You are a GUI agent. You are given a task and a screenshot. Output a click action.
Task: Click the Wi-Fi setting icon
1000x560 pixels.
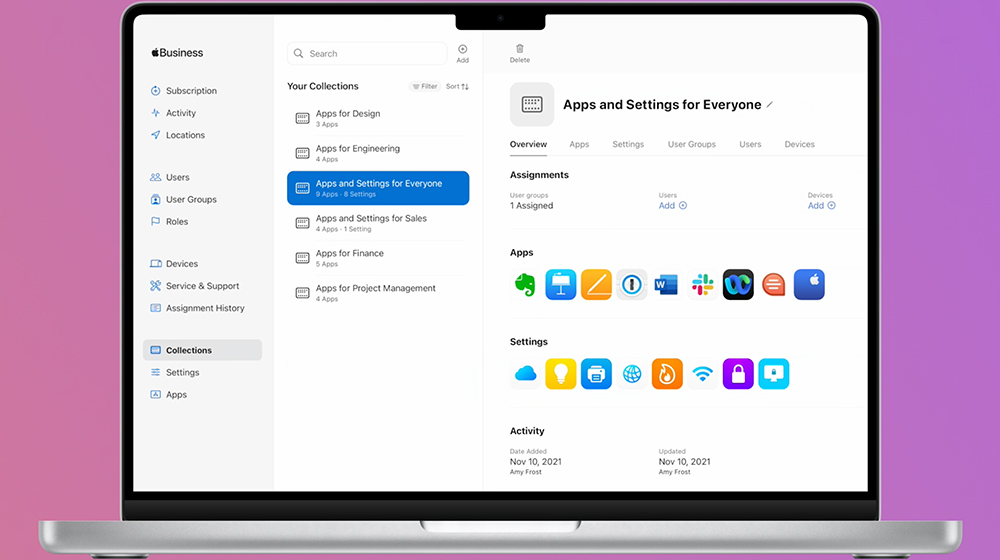tap(703, 374)
